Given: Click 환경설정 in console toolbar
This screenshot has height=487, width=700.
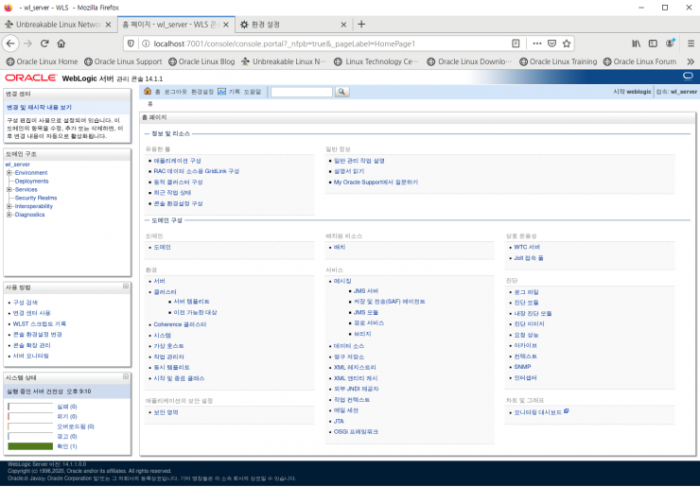Looking at the screenshot, I should click(202, 92).
